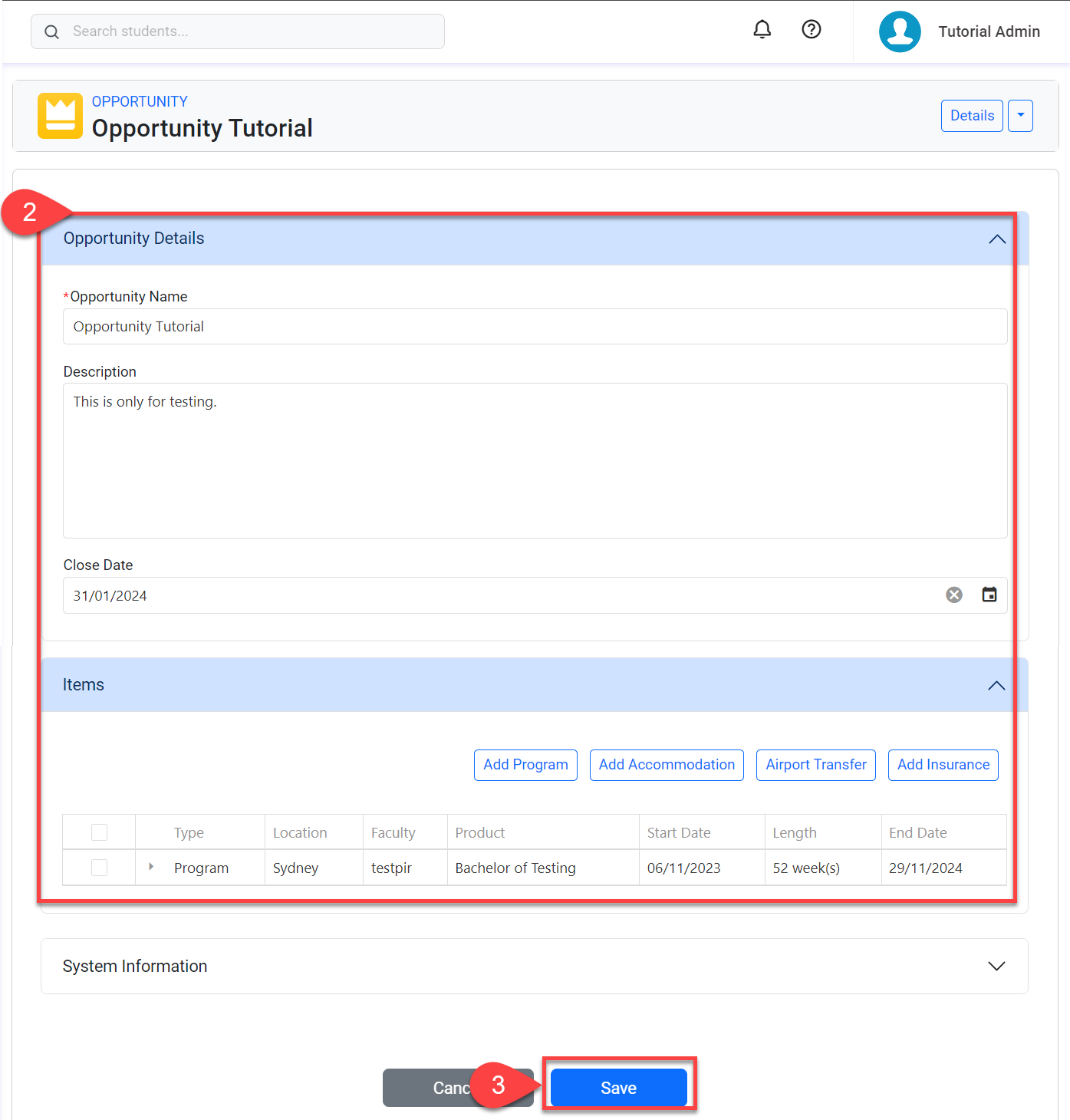The image size is (1070, 1120).
Task: Click the Tutorial Admin user avatar
Action: [x=899, y=31]
